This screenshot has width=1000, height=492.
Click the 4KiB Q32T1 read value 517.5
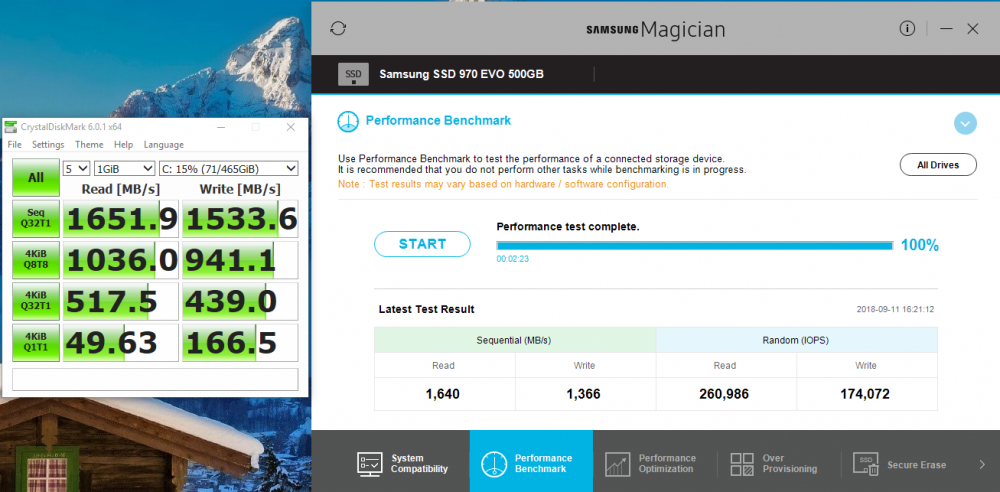(x=121, y=301)
